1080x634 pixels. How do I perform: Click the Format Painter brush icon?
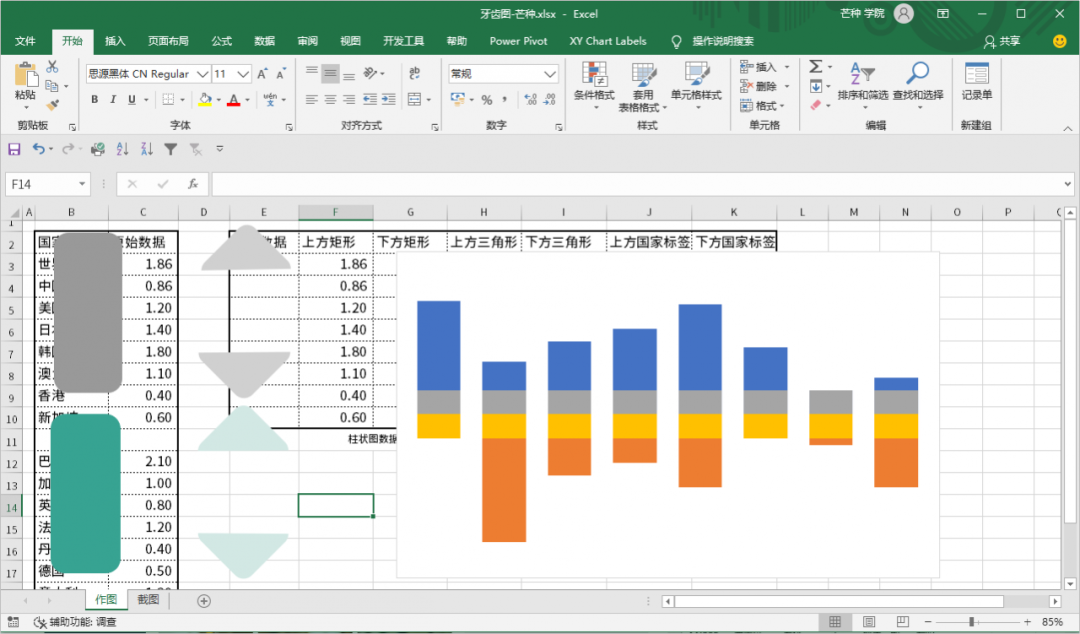click(x=53, y=103)
